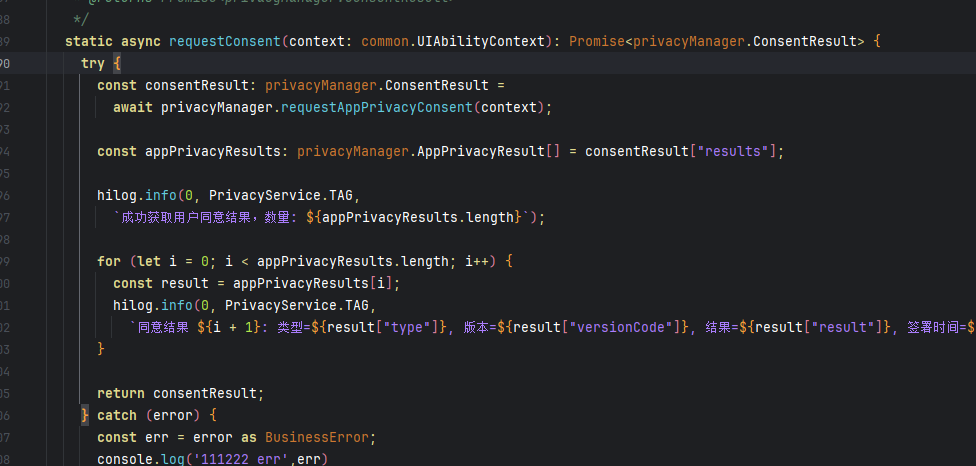The image size is (976, 466).
Task: Click the for loop keyword
Action: point(108,261)
